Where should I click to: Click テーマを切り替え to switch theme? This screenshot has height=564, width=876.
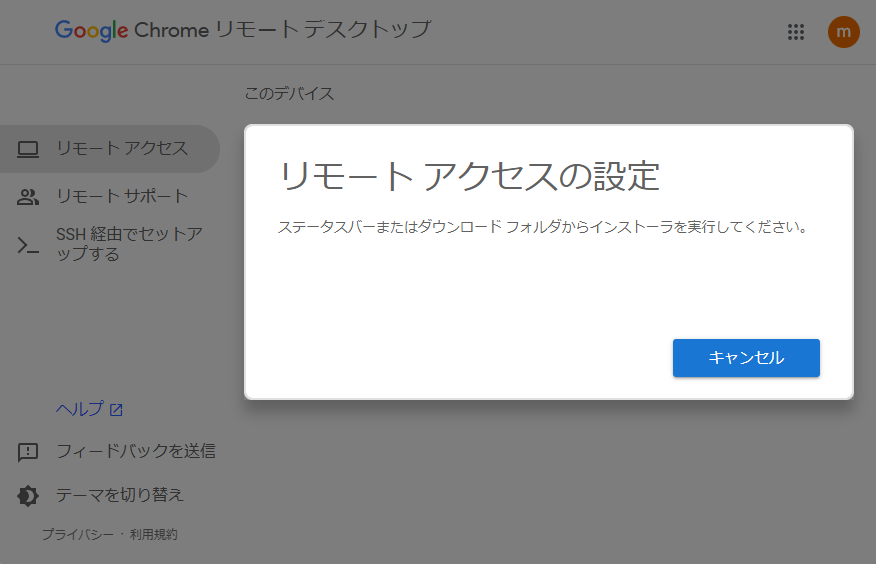(120, 495)
